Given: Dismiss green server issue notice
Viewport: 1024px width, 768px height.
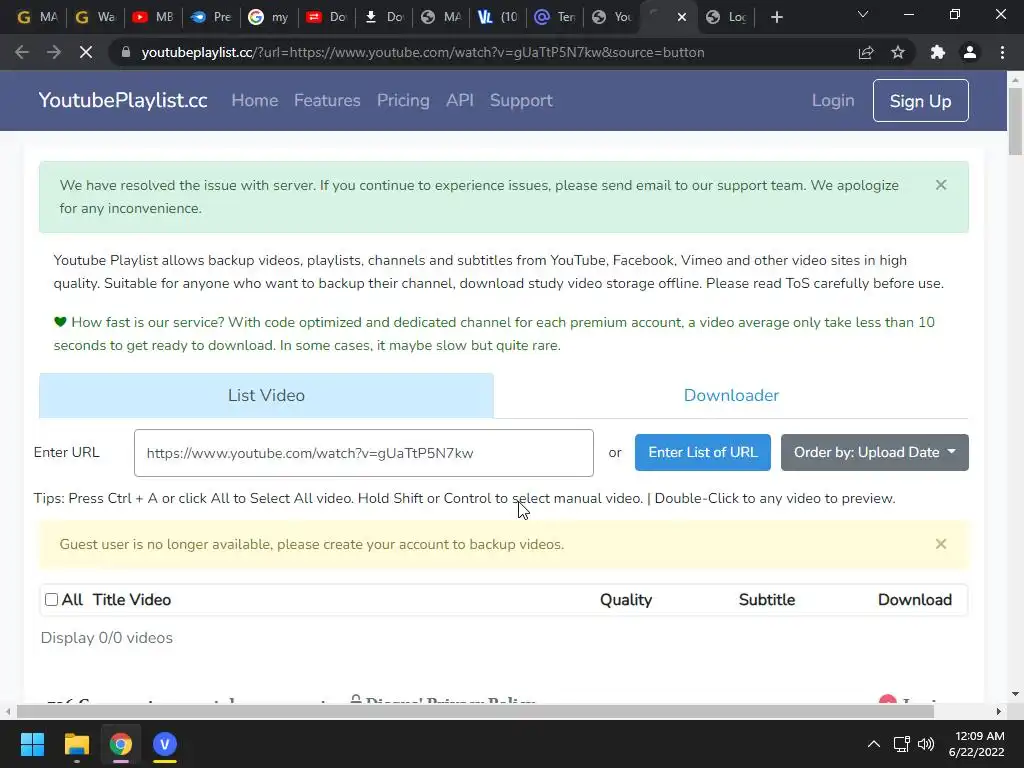Looking at the screenshot, I should point(941,185).
